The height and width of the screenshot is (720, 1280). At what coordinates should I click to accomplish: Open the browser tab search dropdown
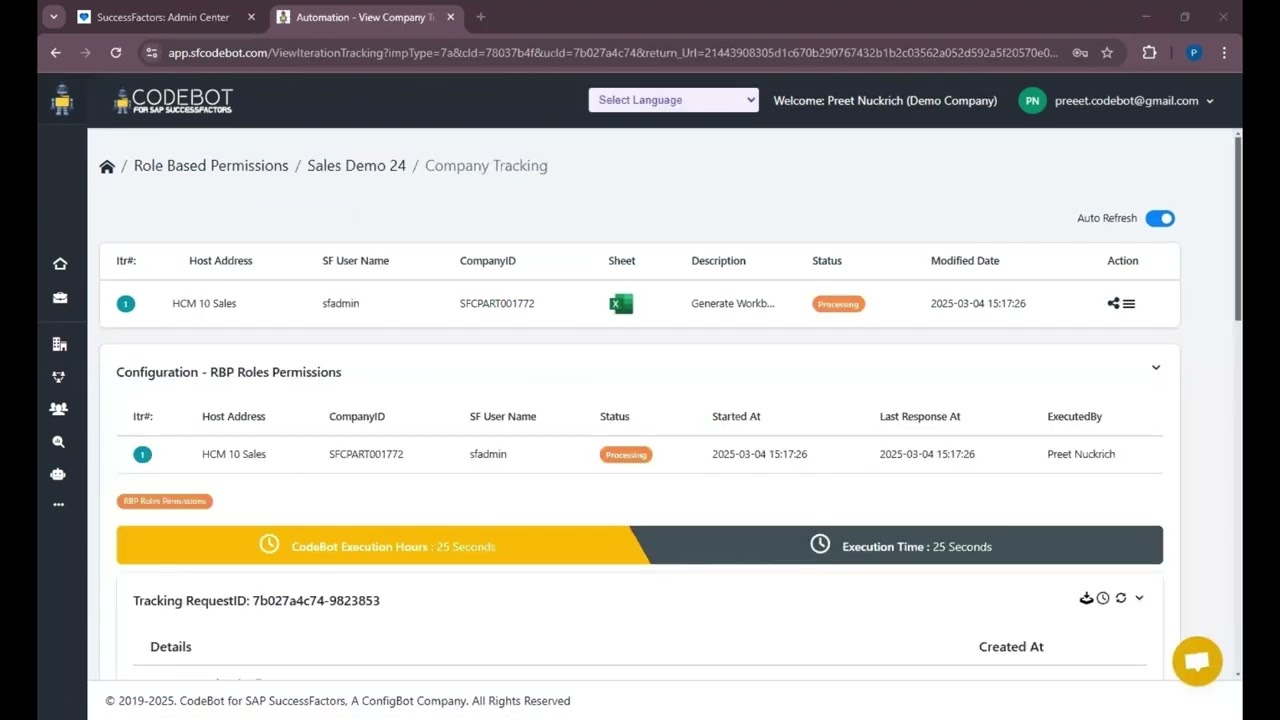point(54,17)
